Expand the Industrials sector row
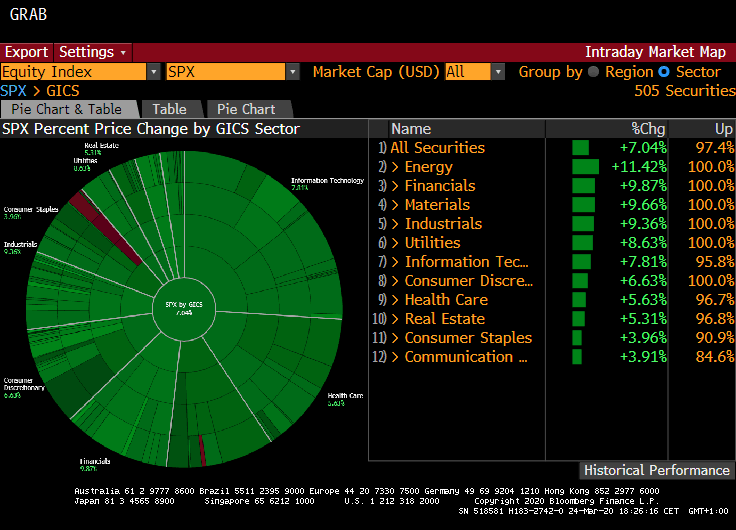736x530 pixels. [x=395, y=224]
